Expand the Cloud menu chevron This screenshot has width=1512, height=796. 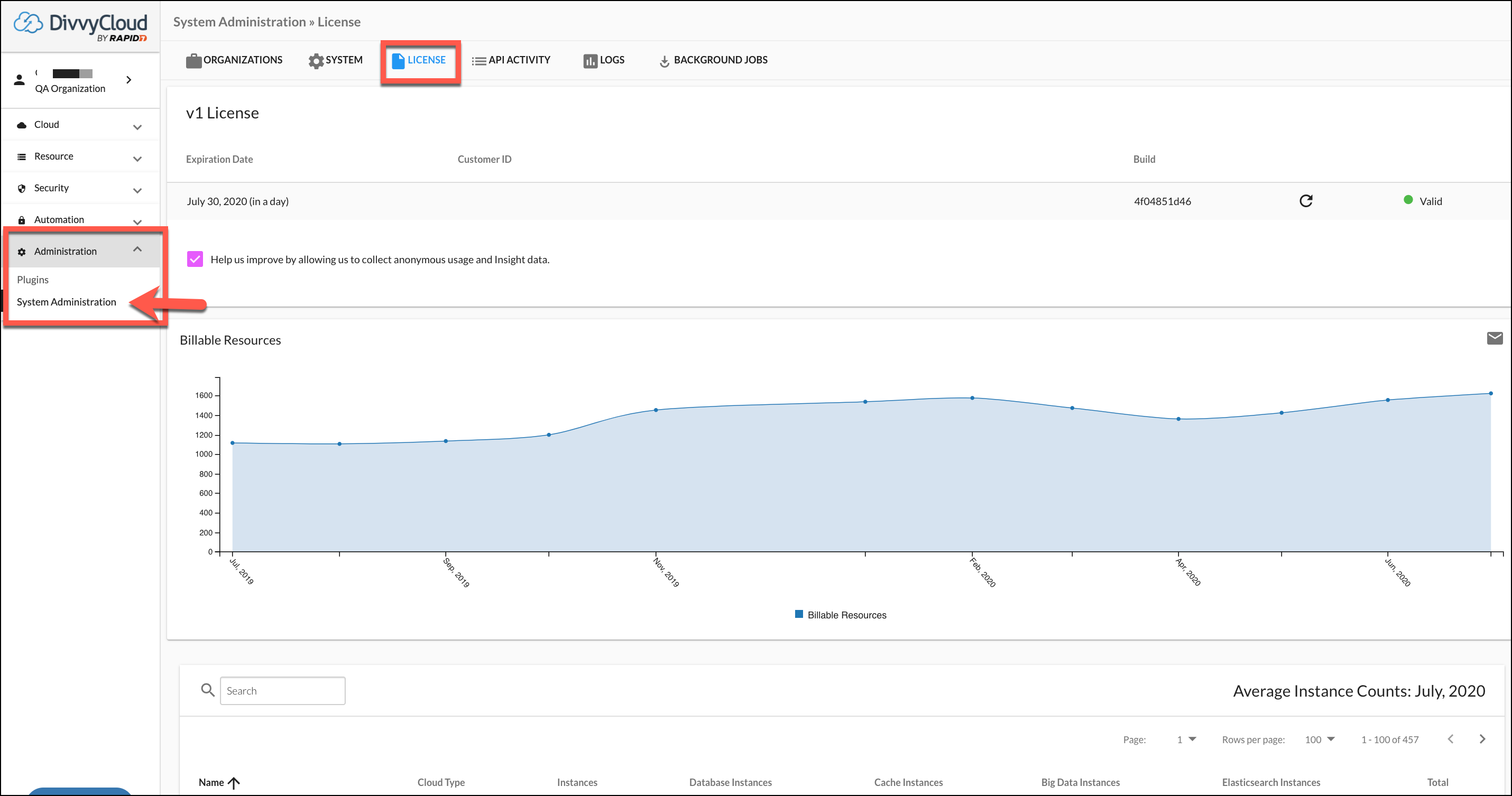coord(137,127)
